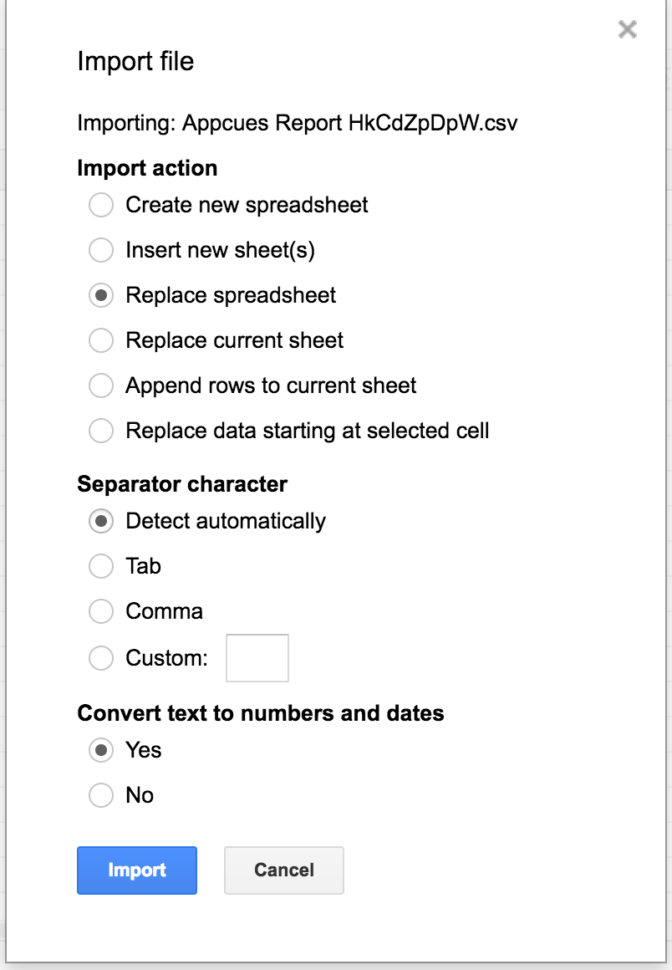This screenshot has width=672, height=970.
Task: Select Insert new sheet(s) import action
Action: pos(100,250)
